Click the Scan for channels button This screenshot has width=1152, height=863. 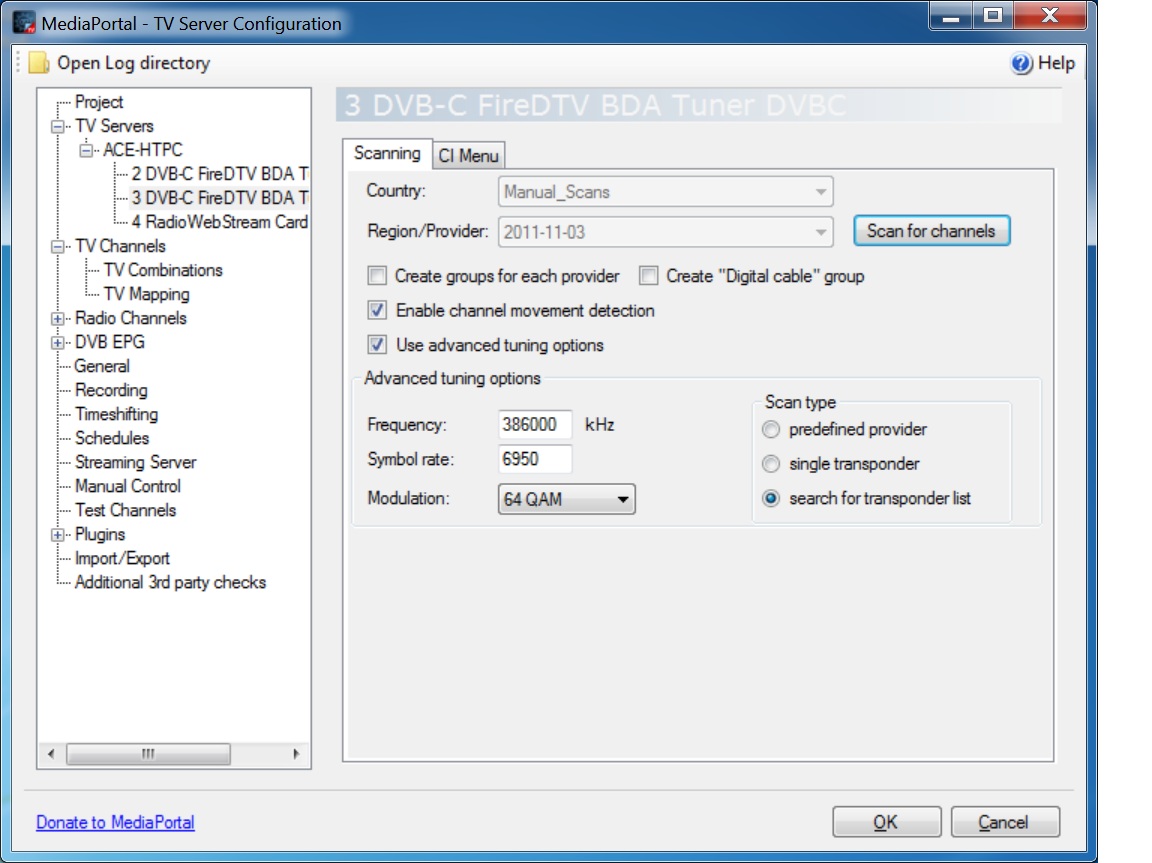(932, 231)
